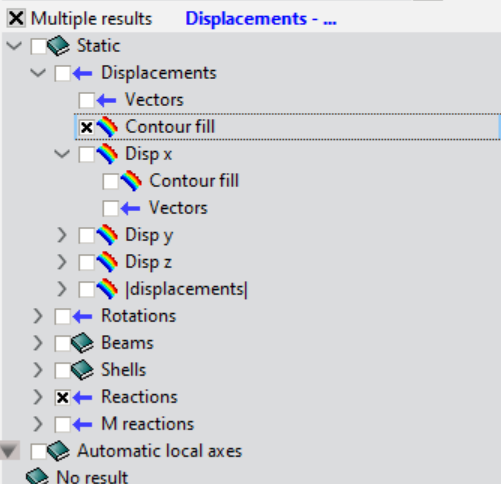Click the rainbow icon beside Disp y
The height and width of the screenshot is (484, 501).
[107, 235]
